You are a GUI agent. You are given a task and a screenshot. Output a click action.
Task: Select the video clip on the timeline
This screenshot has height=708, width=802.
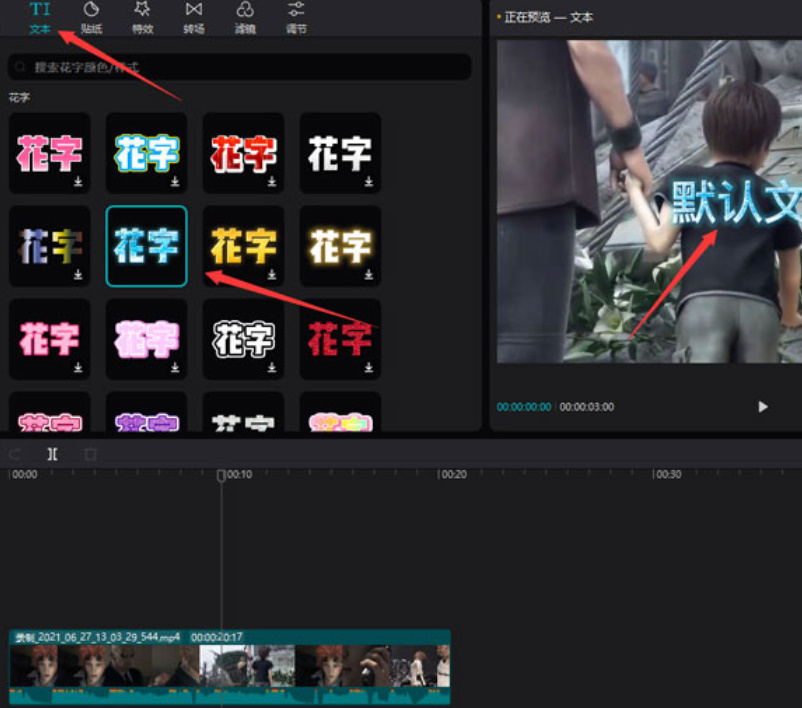229,667
